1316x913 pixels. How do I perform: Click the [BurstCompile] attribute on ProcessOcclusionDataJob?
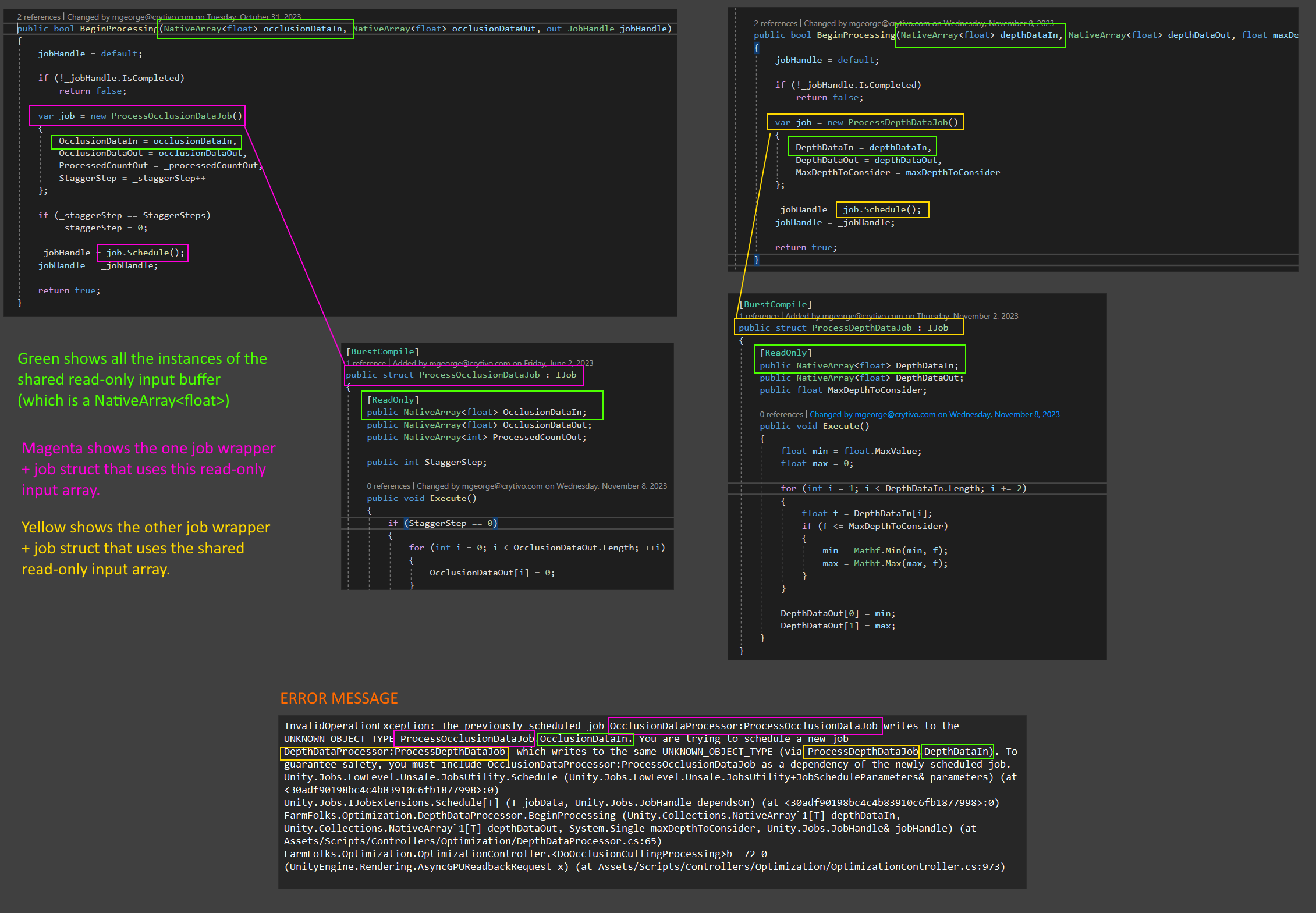point(382,351)
